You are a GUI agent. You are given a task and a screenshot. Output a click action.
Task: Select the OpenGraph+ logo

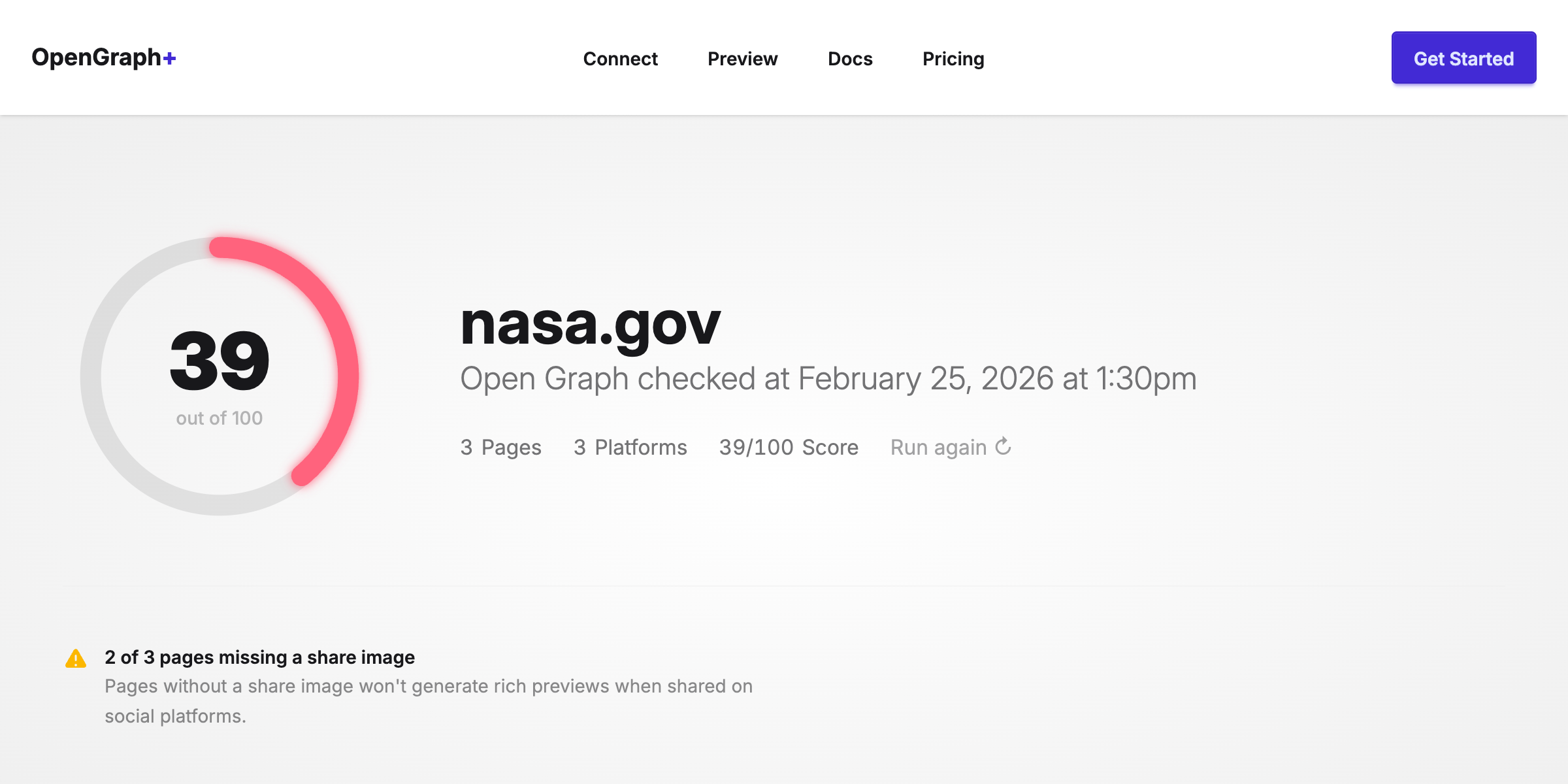104,58
